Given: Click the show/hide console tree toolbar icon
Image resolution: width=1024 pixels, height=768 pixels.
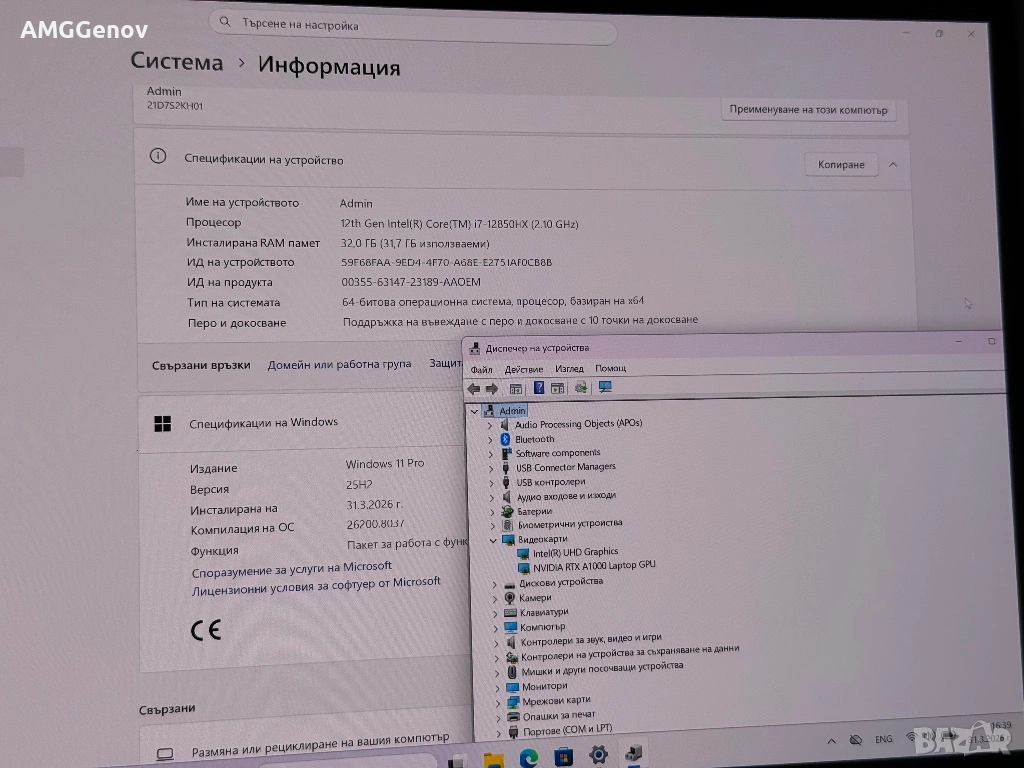Looking at the screenshot, I should coord(516,389).
